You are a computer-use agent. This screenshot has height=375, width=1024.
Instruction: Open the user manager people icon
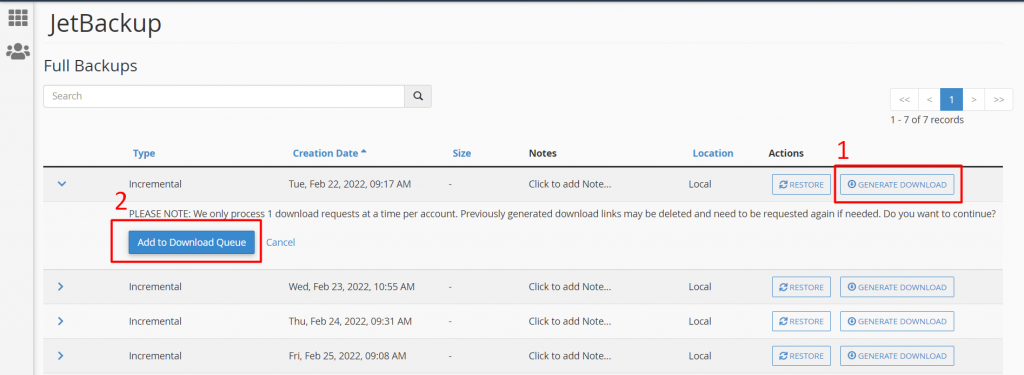click(x=18, y=52)
